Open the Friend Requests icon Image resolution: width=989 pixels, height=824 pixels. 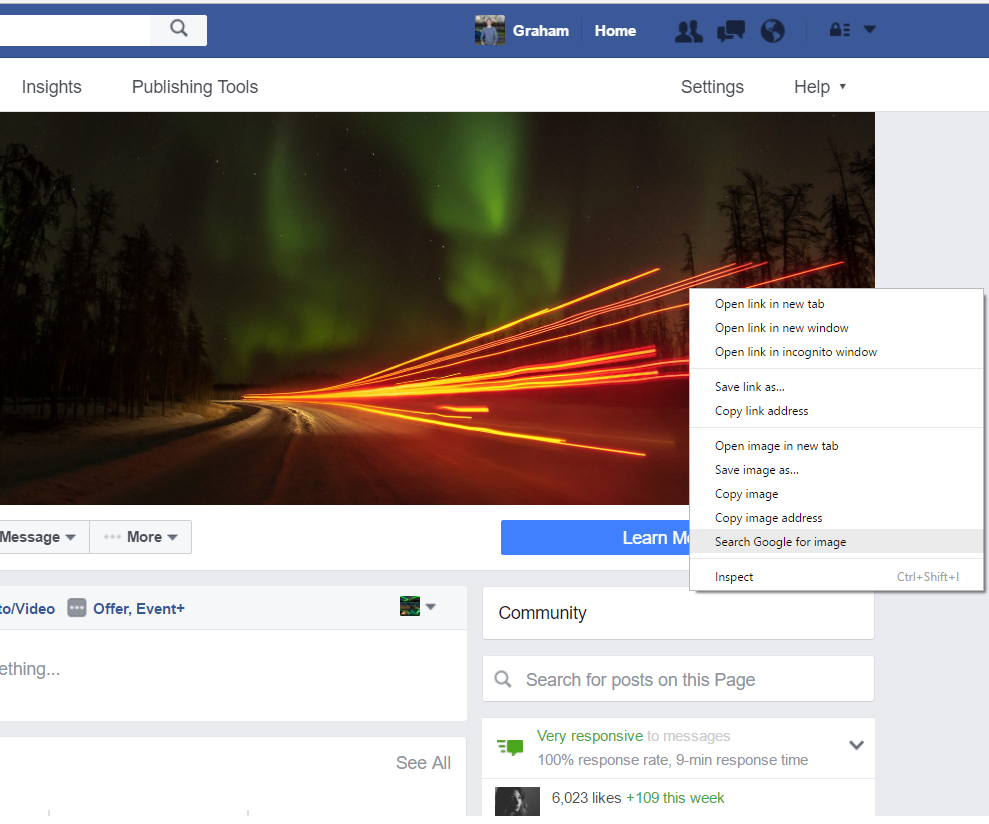(688, 31)
